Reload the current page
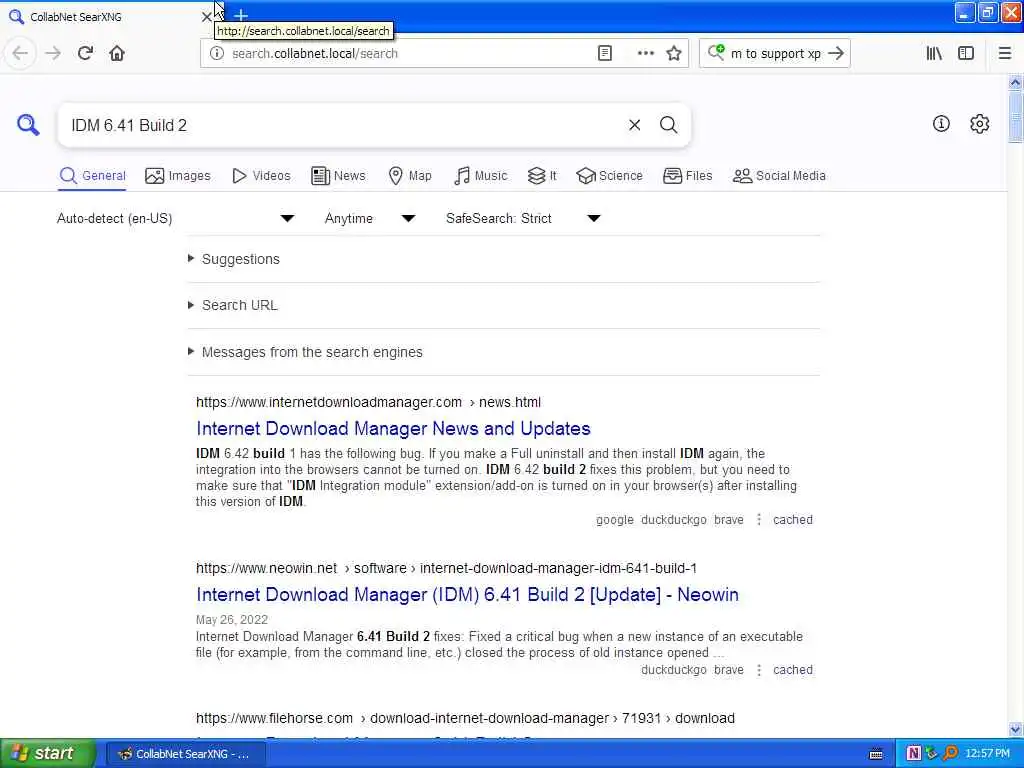Screen dimensions: 1024x768 (x=85, y=53)
